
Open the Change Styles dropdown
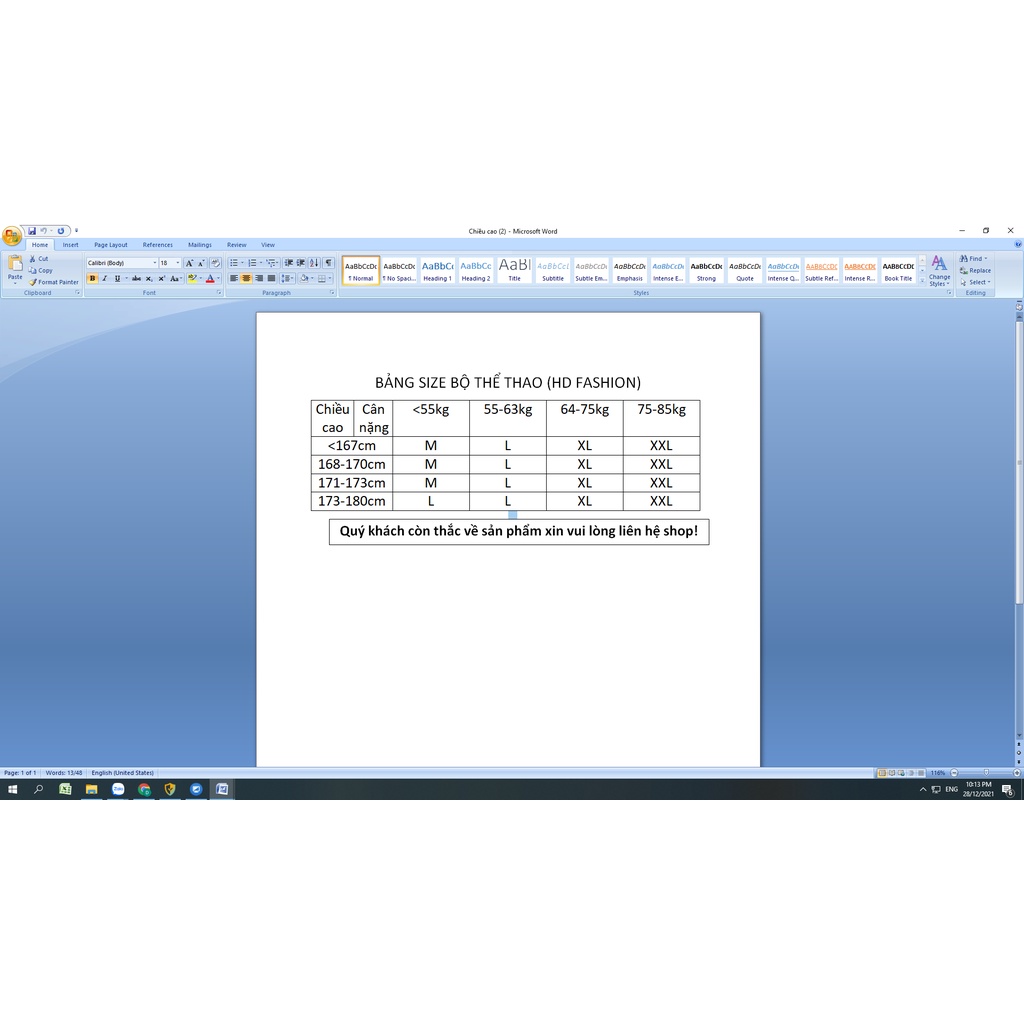coord(939,271)
